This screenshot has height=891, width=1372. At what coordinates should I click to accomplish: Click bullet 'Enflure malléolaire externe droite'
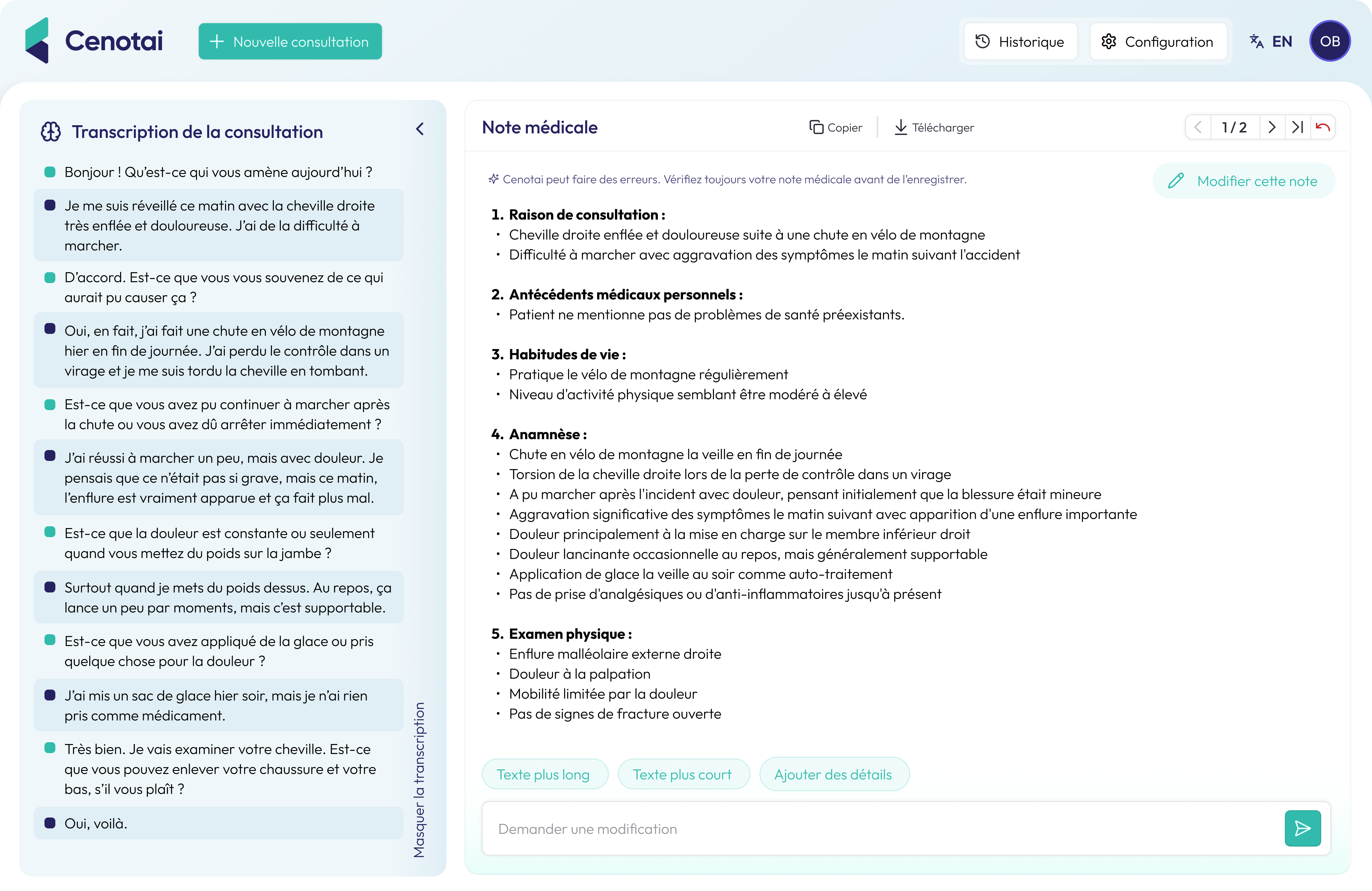point(615,654)
